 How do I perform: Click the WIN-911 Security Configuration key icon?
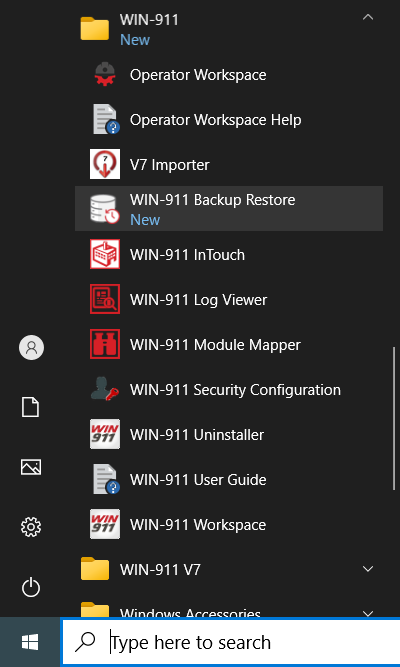click(105, 389)
